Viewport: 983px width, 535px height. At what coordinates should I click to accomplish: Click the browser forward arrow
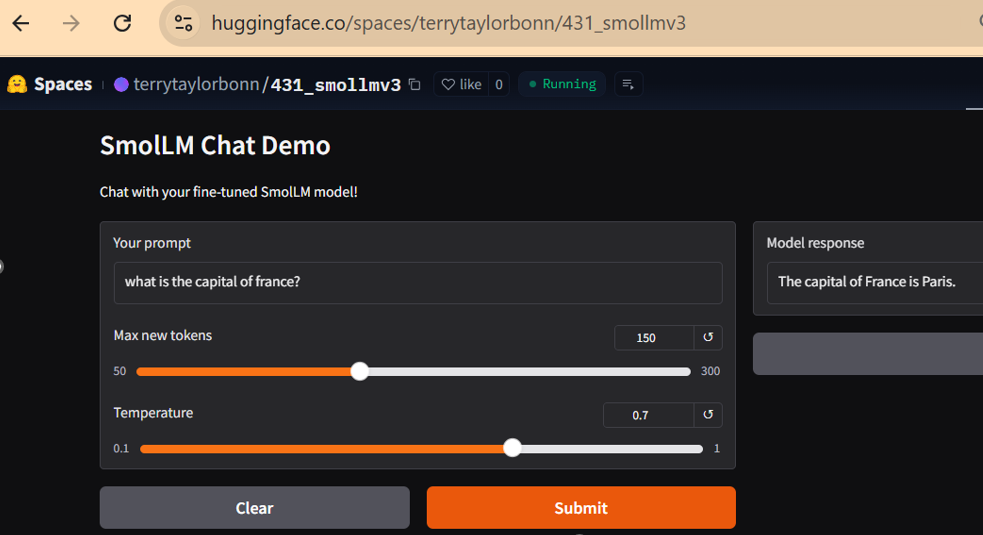pos(71,24)
